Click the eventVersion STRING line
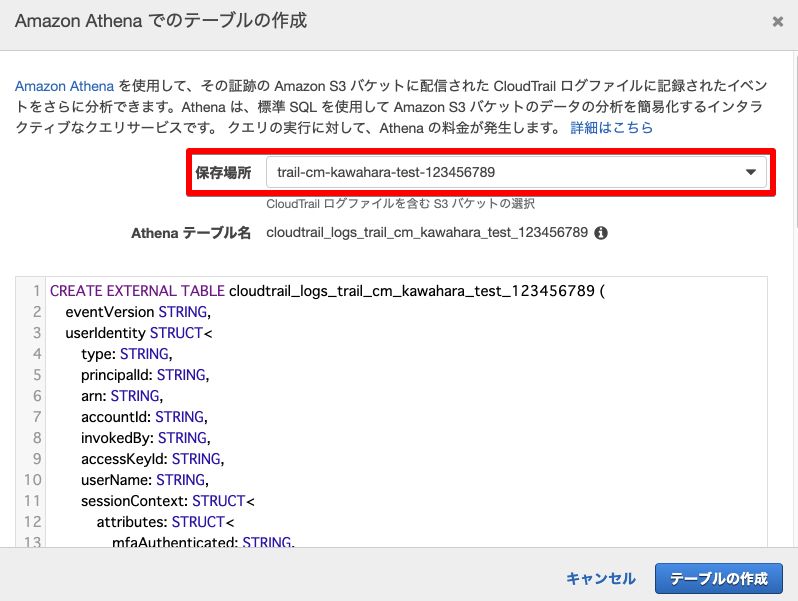The width and height of the screenshot is (798, 601). pyautogui.click(x=138, y=312)
